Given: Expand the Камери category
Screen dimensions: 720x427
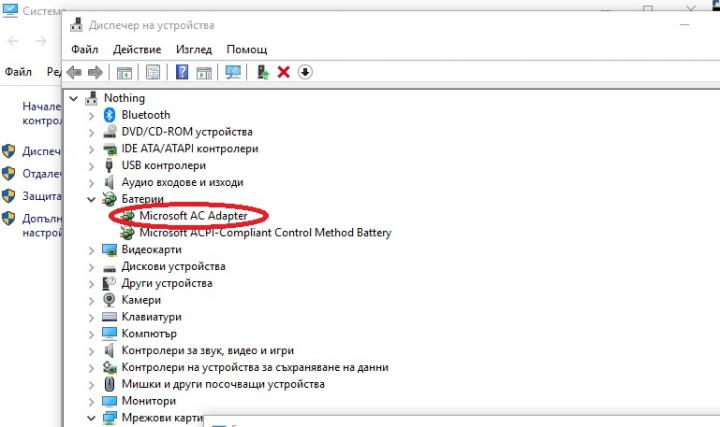Looking at the screenshot, I should coord(91,300).
